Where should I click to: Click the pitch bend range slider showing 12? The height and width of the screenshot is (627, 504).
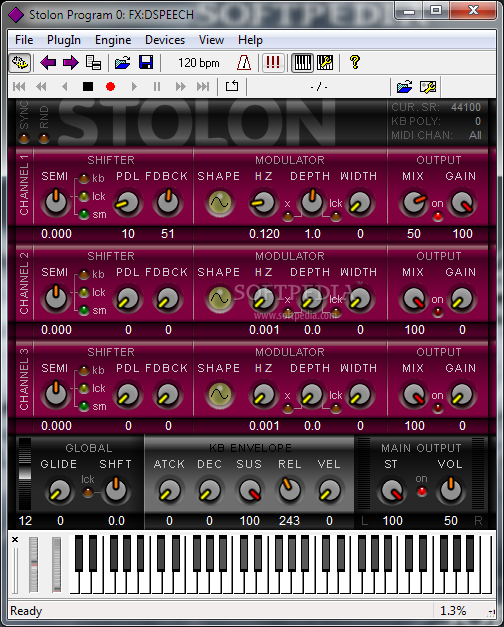(25, 474)
